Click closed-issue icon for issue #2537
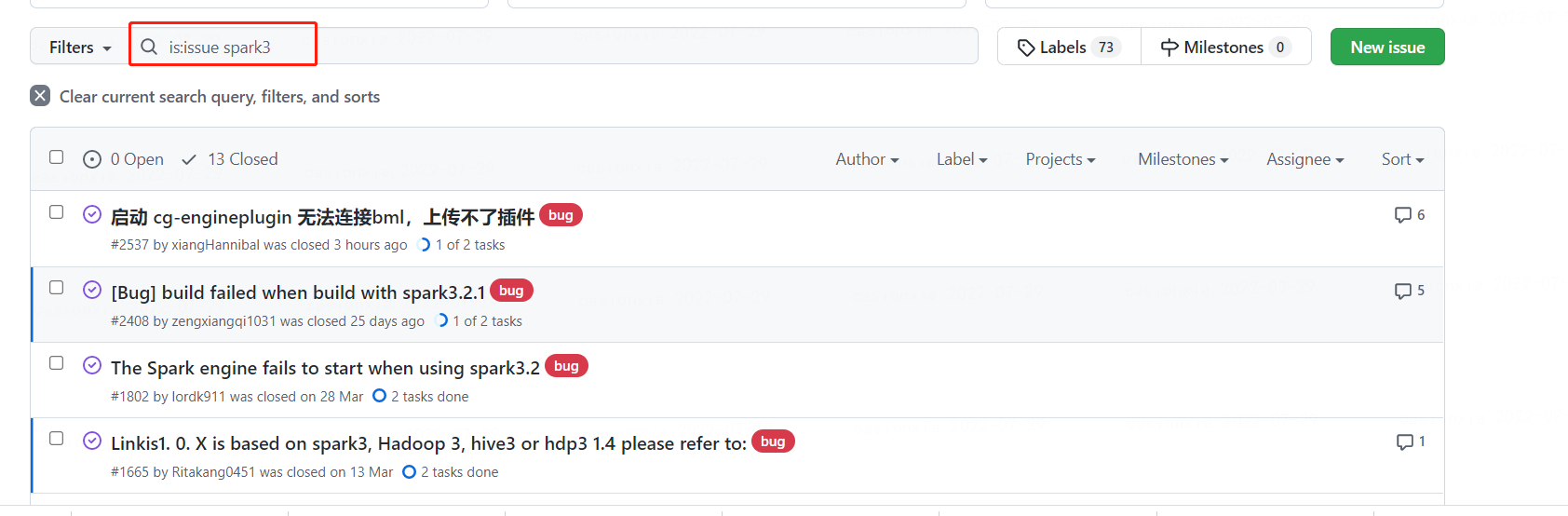 [92, 215]
